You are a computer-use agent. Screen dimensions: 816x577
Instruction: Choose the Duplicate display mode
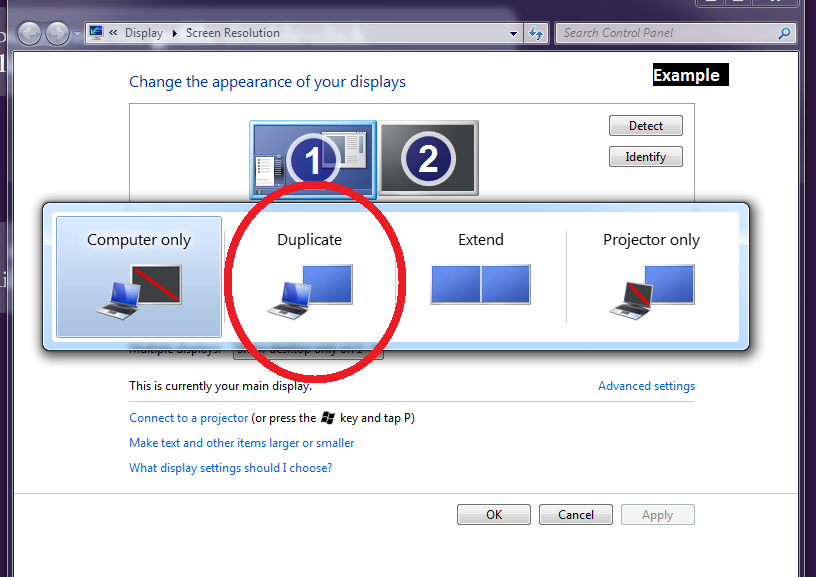pyautogui.click(x=310, y=276)
